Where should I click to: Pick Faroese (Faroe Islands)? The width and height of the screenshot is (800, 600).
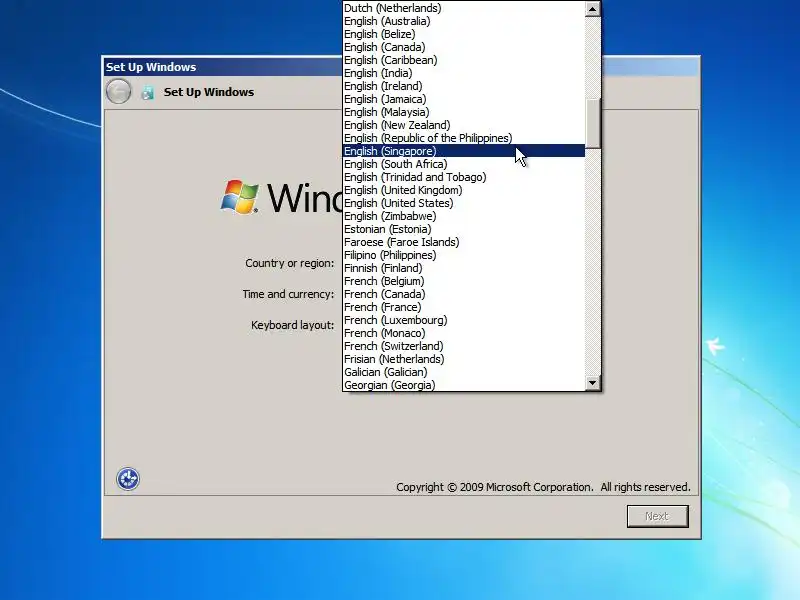[463, 242]
